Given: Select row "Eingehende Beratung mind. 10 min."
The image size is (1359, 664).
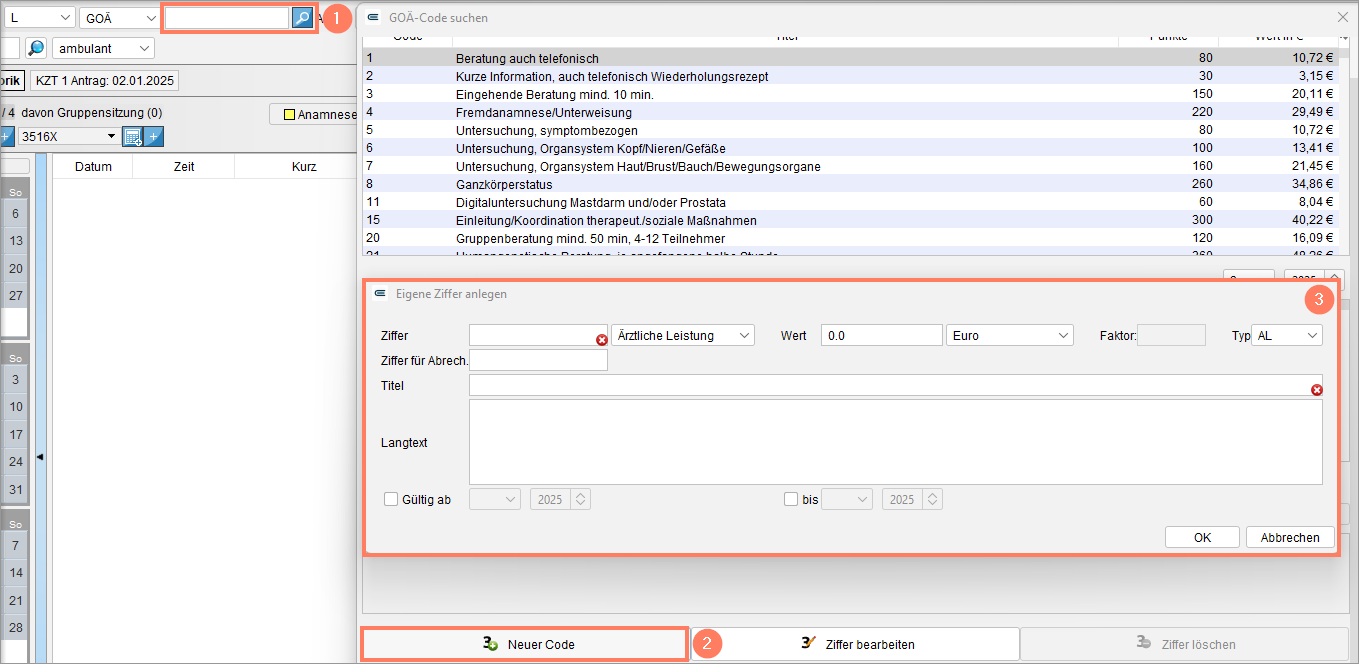Looking at the screenshot, I should (x=849, y=94).
